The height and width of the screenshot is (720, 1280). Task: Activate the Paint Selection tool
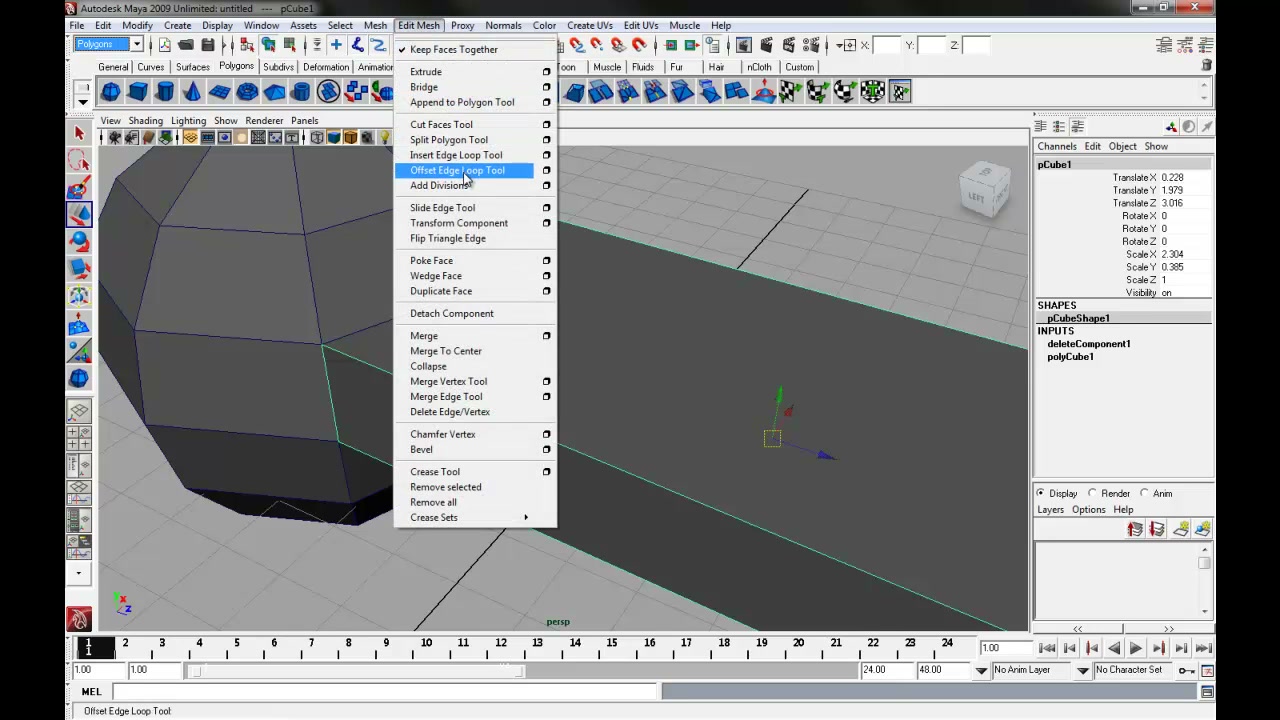click(79, 188)
